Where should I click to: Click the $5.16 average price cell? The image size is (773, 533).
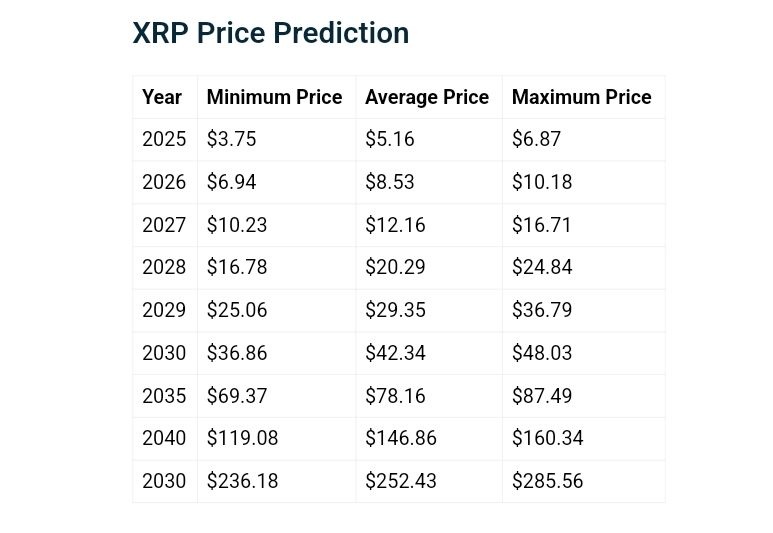pos(390,139)
